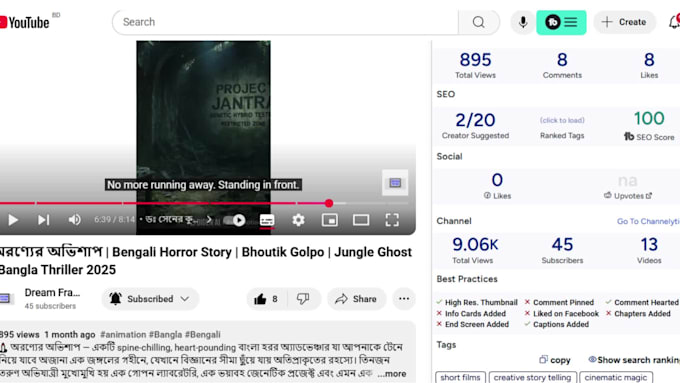Click the channel avatar thumbnail
The height and width of the screenshot is (383, 680).
point(5,298)
